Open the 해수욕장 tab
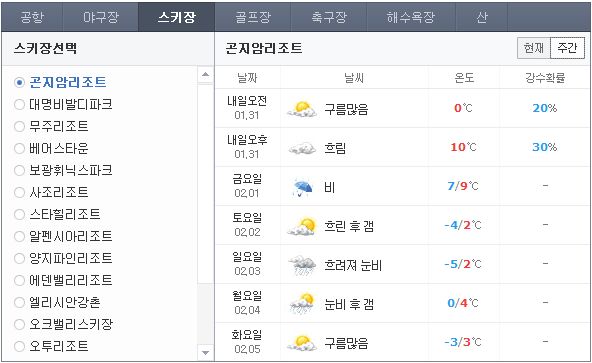This screenshot has height=363, width=592. tap(411, 17)
